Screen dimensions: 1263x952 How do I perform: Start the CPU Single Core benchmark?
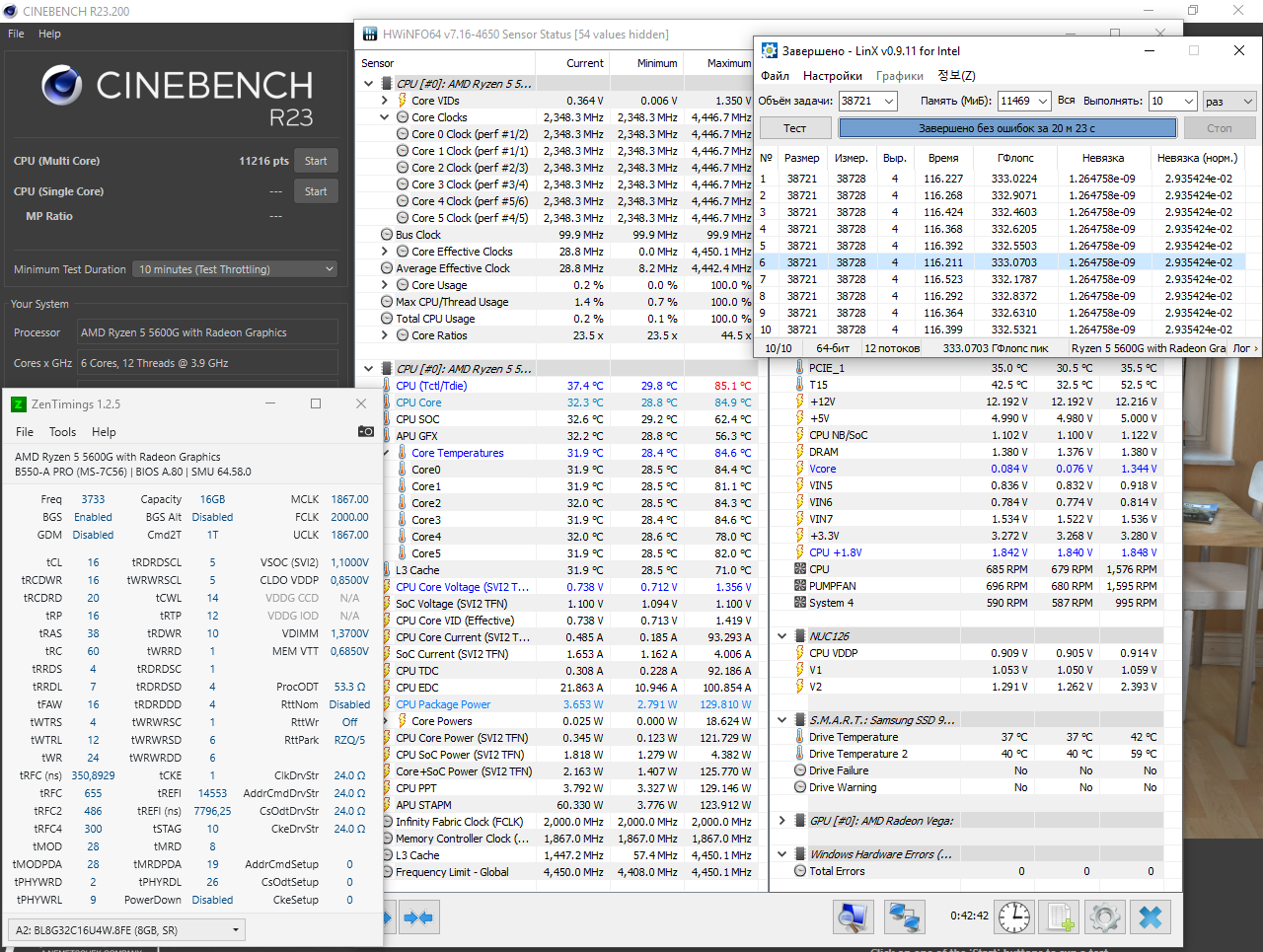point(316,191)
